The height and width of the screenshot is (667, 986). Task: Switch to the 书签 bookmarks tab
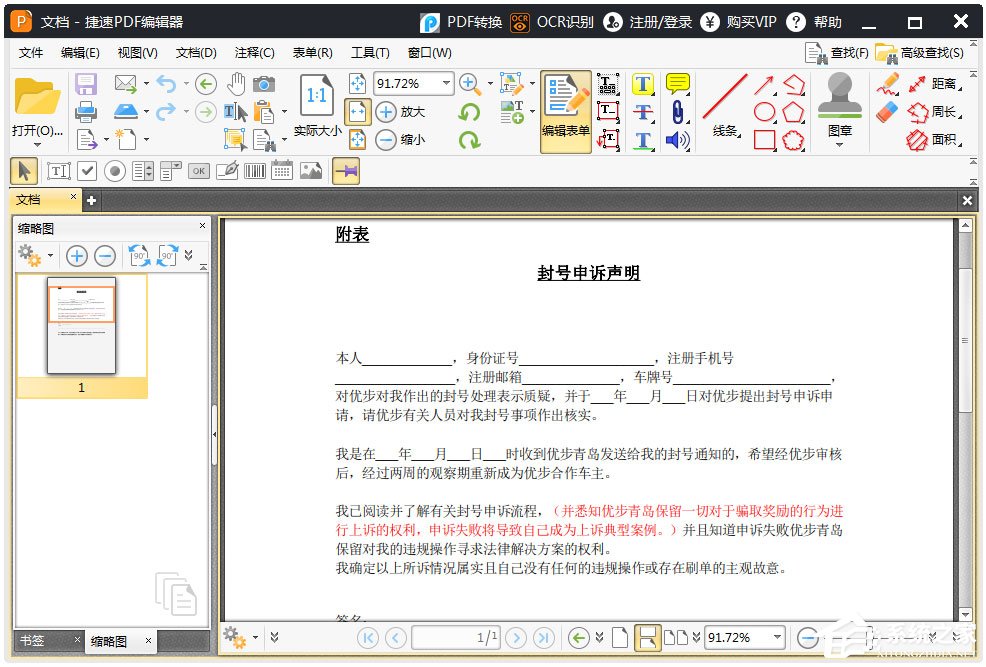(x=32, y=640)
